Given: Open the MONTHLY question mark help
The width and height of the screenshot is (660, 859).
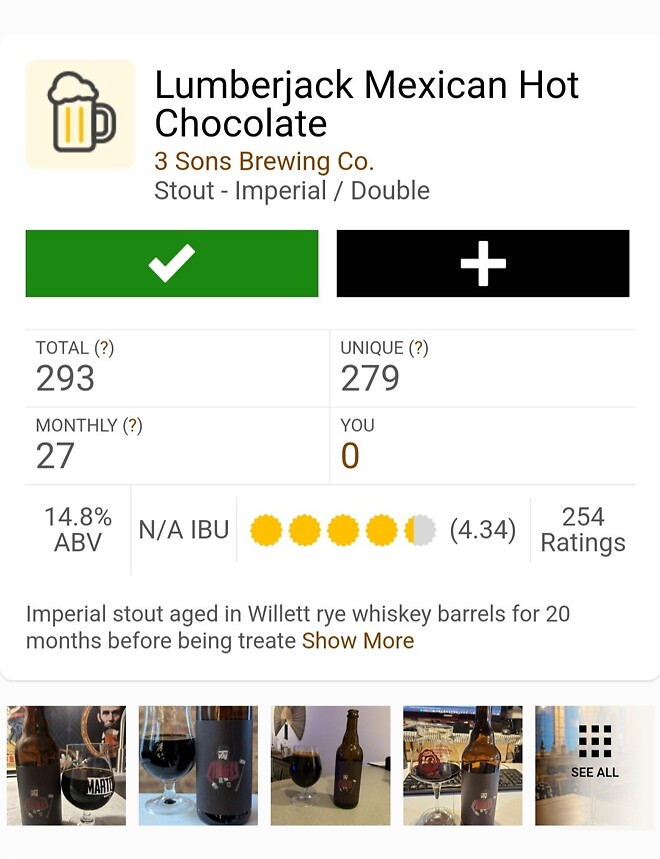Looking at the screenshot, I should coord(132,425).
